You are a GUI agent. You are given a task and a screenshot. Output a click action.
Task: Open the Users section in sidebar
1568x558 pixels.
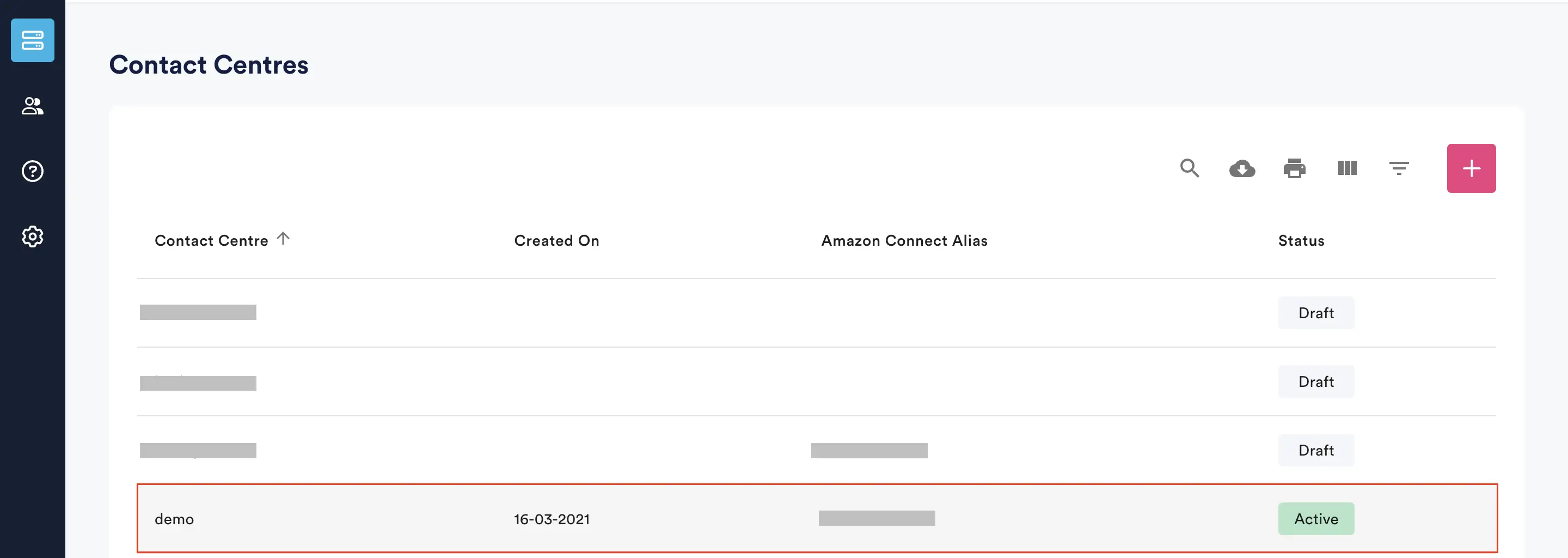pyautogui.click(x=32, y=106)
